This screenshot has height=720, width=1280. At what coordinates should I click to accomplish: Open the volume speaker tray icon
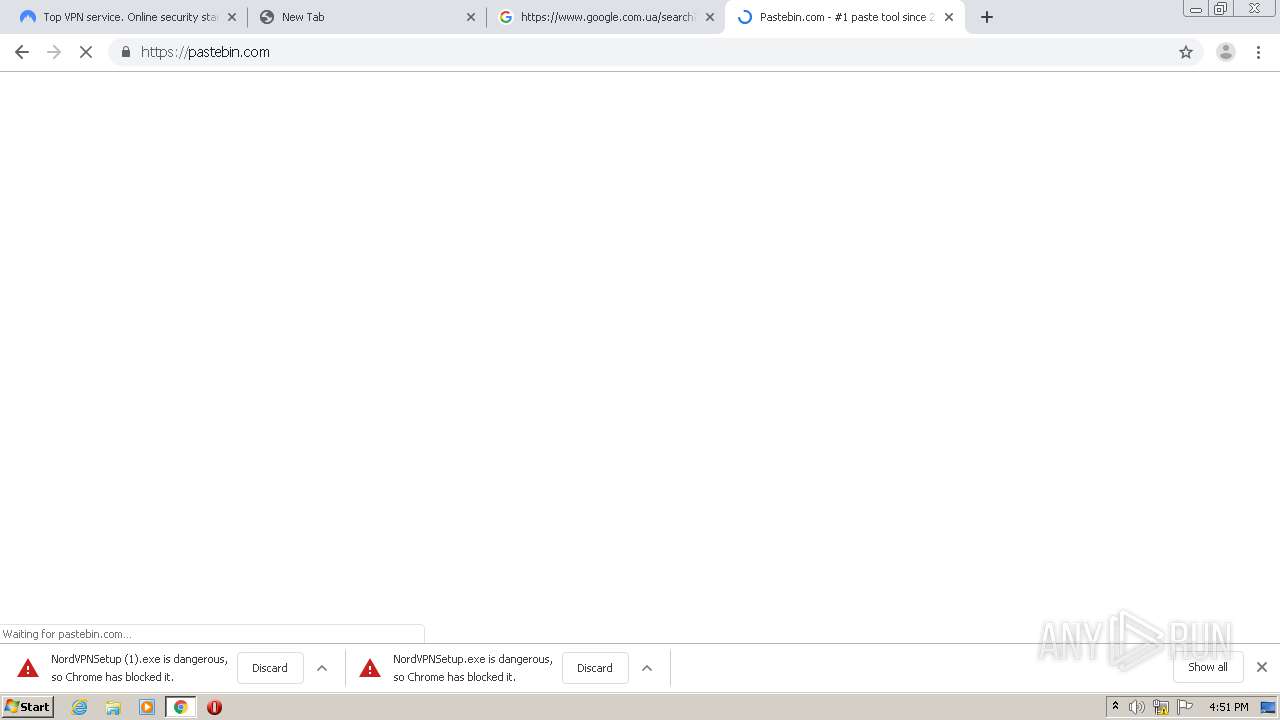coord(1137,707)
